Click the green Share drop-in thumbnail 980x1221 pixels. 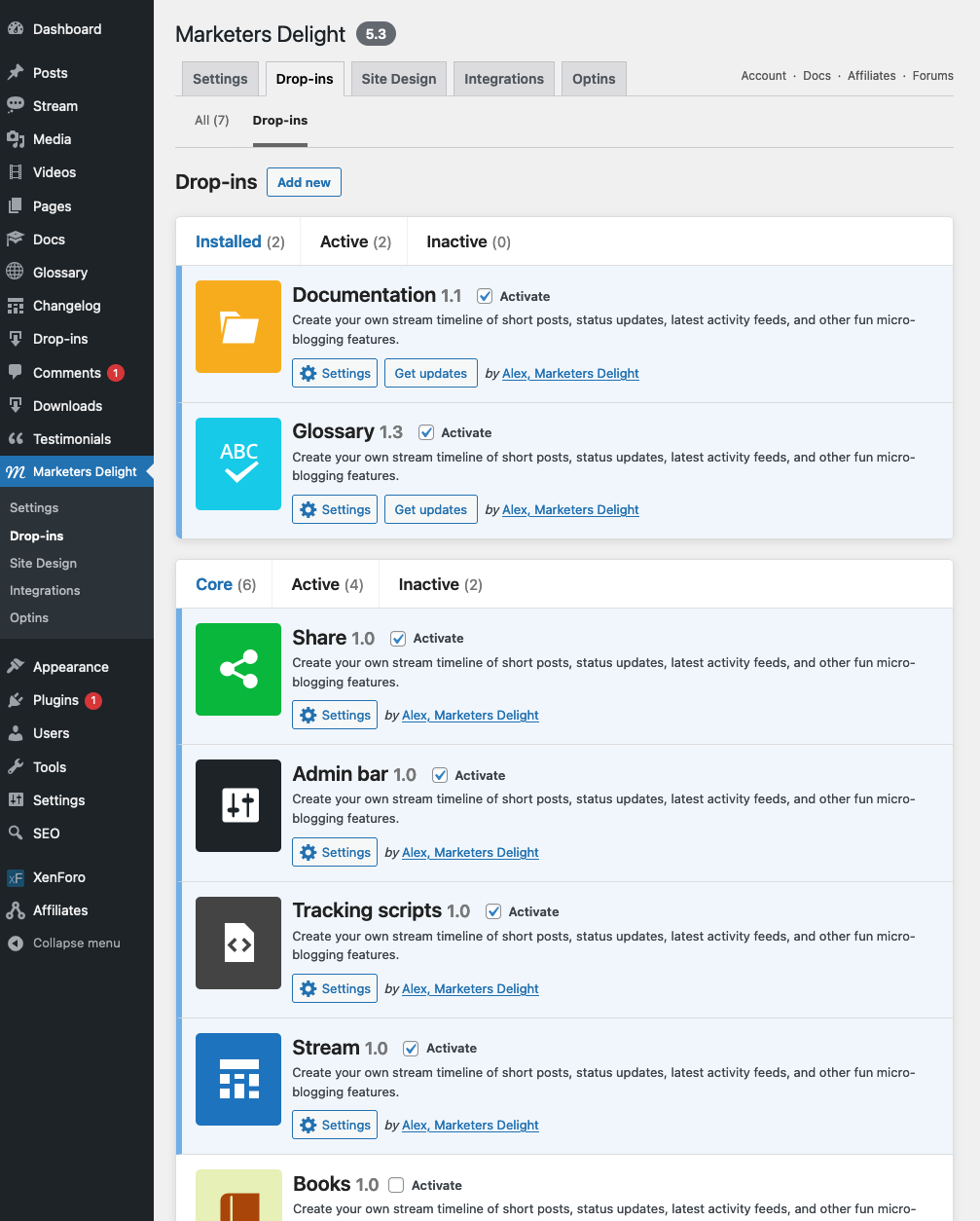coord(238,669)
